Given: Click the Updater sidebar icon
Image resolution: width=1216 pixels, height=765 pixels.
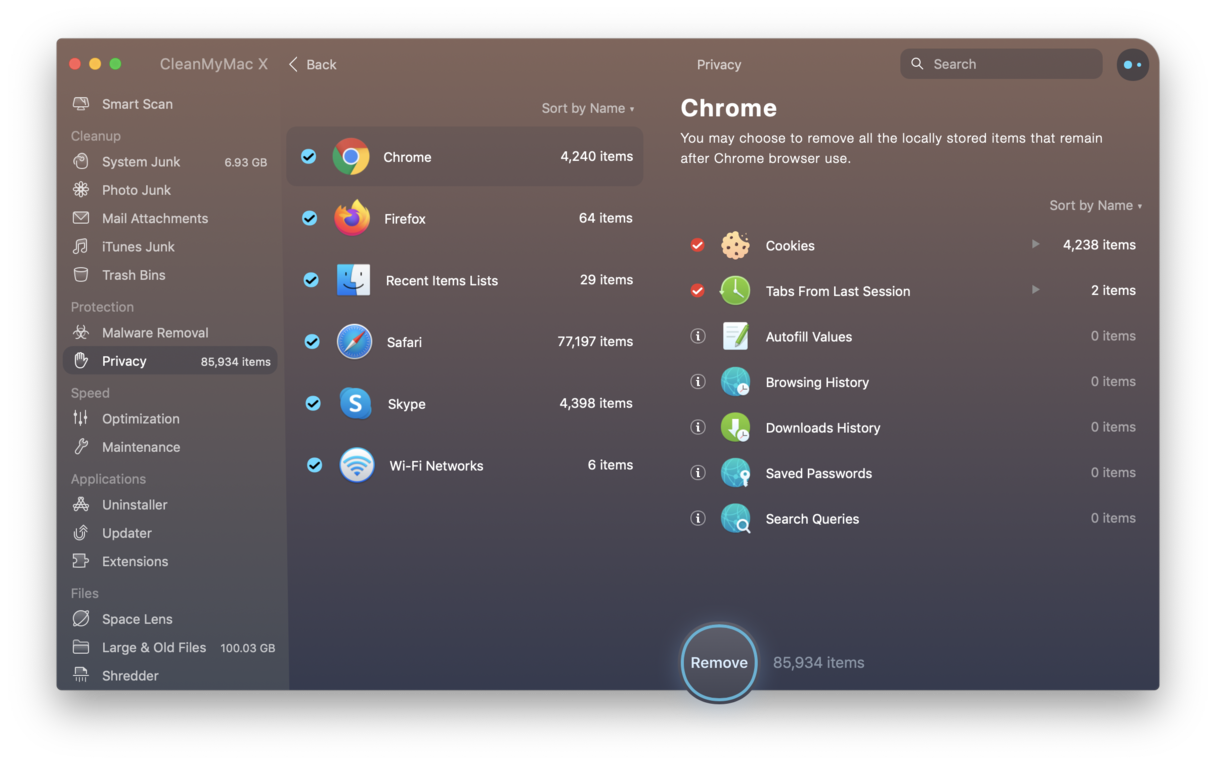Looking at the screenshot, I should [81, 533].
